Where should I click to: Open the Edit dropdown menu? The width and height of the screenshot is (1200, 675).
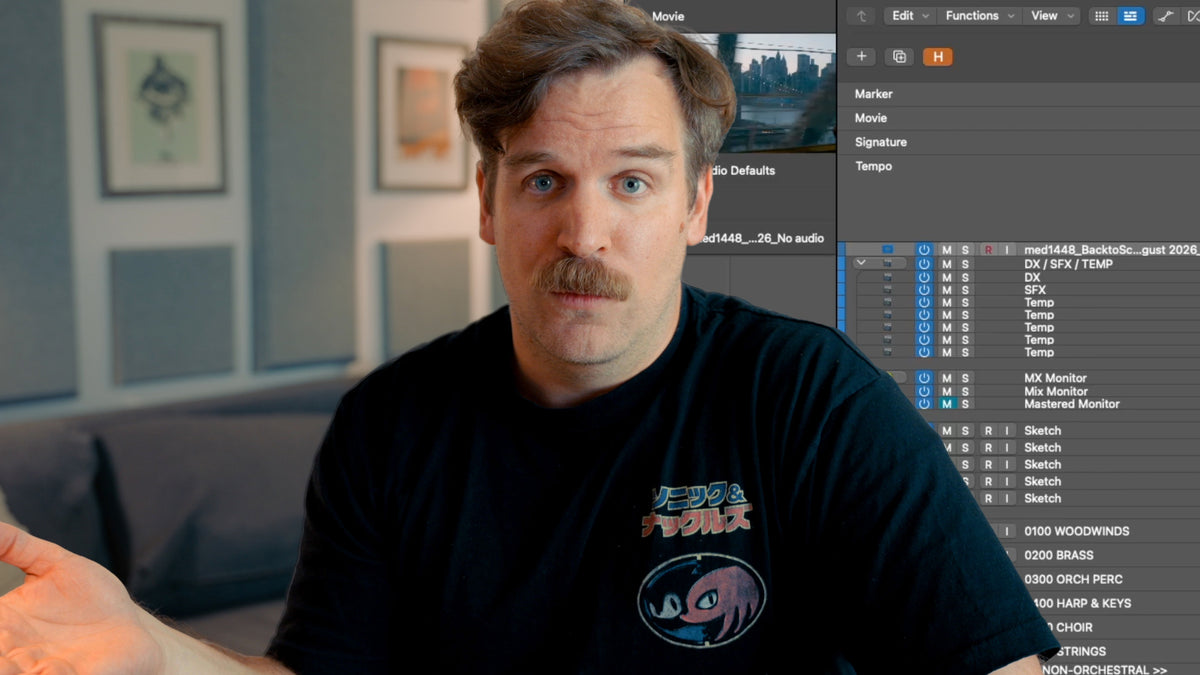point(911,16)
